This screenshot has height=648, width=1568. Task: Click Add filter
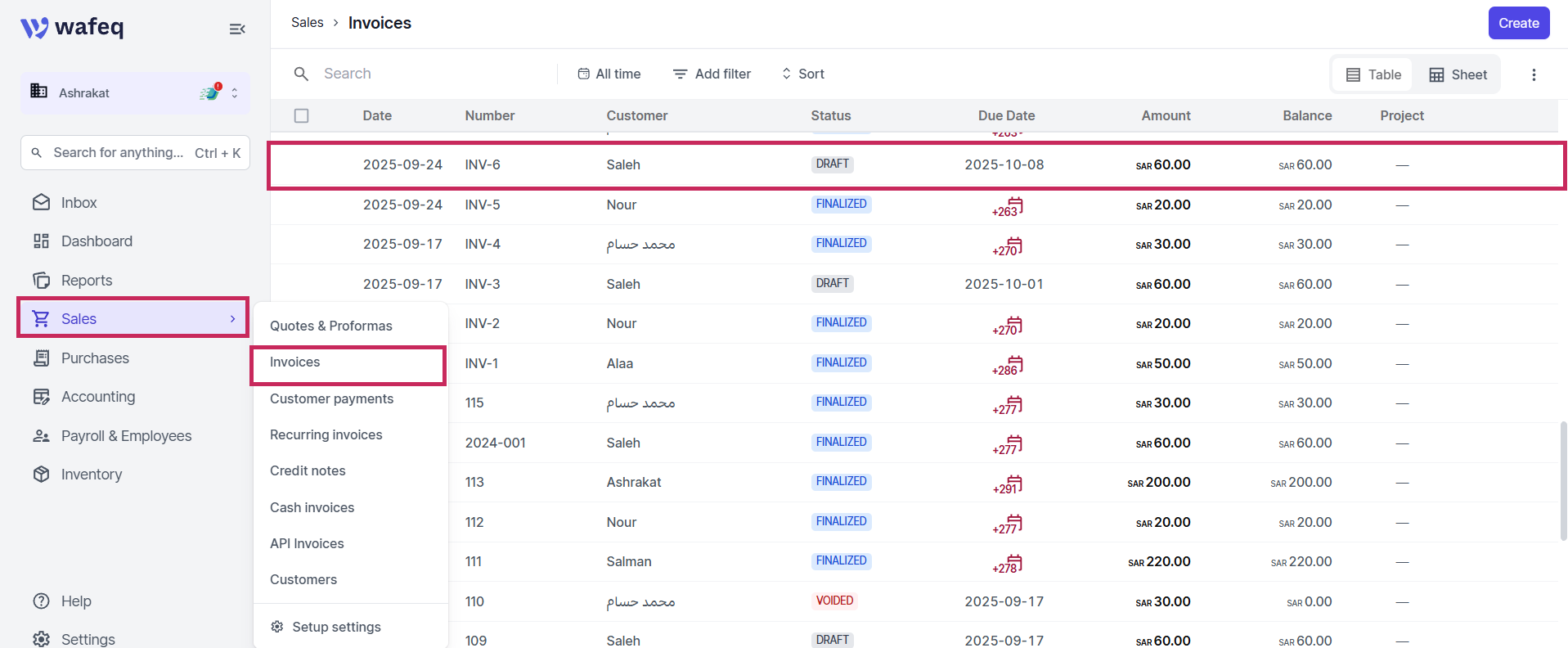click(712, 74)
